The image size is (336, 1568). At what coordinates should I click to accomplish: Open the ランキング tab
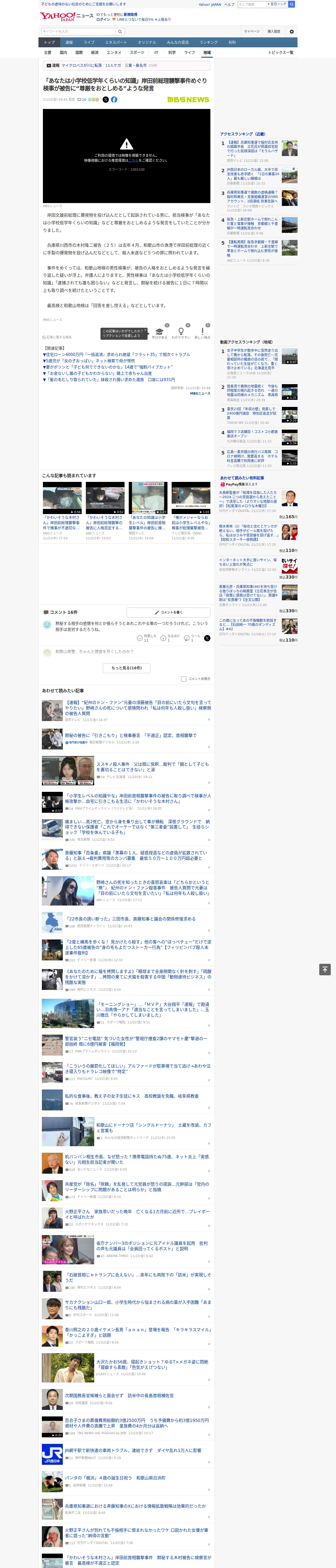(209, 43)
